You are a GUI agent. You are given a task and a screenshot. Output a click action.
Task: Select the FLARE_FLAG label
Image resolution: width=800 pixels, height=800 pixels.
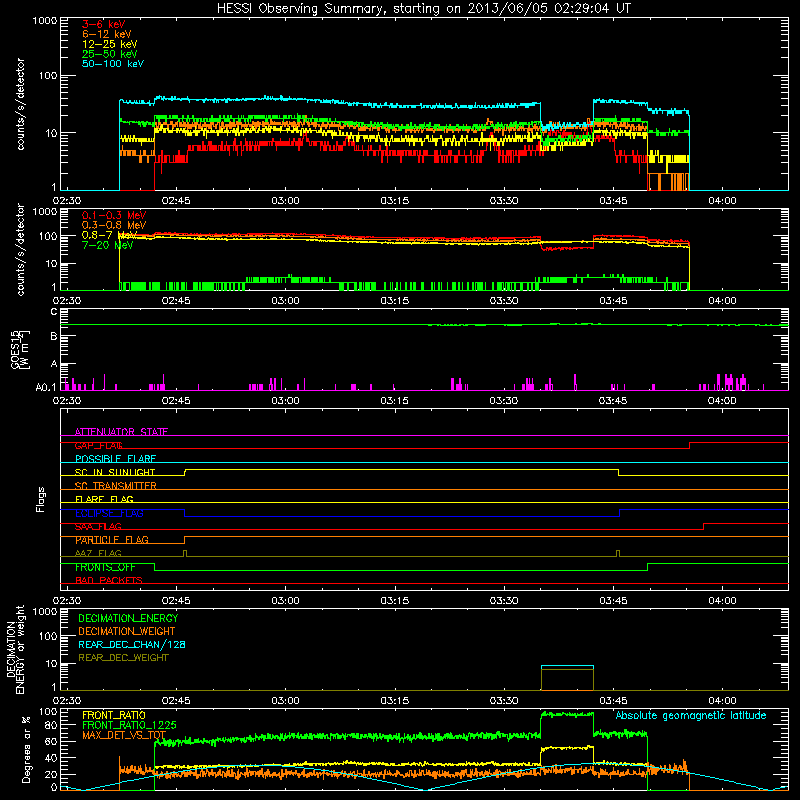(x=104, y=499)
